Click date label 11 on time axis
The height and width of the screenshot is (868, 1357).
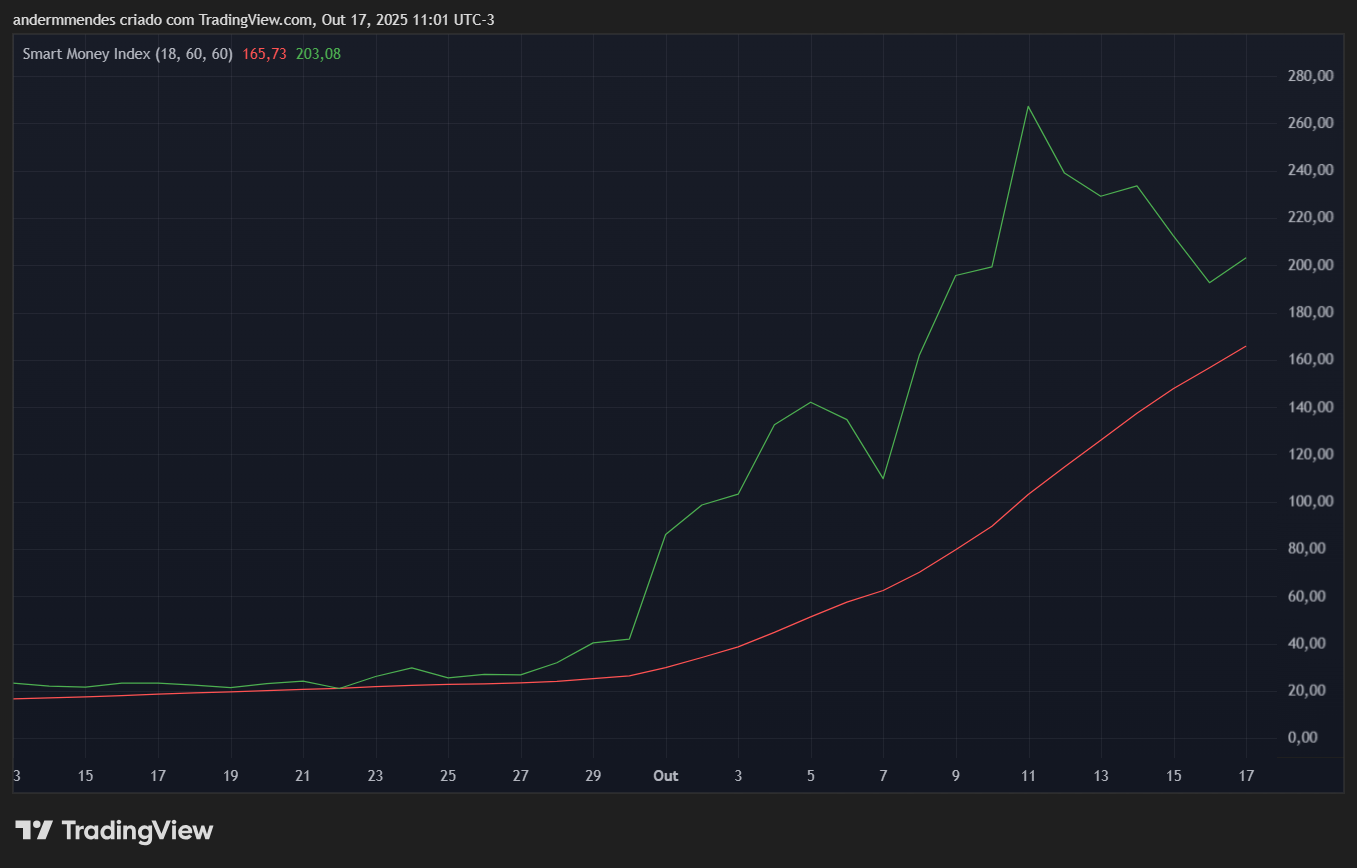1028,776
